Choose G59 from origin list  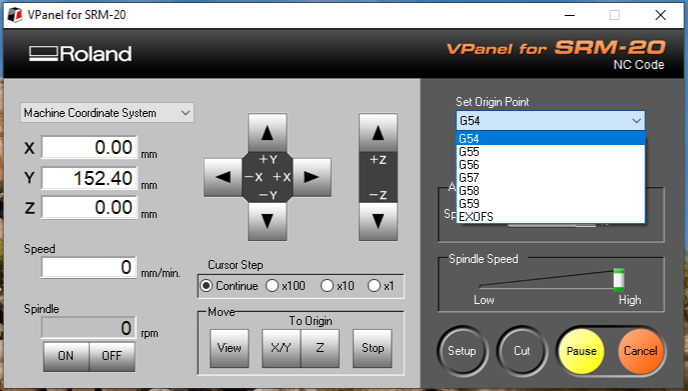pos(551,204)
